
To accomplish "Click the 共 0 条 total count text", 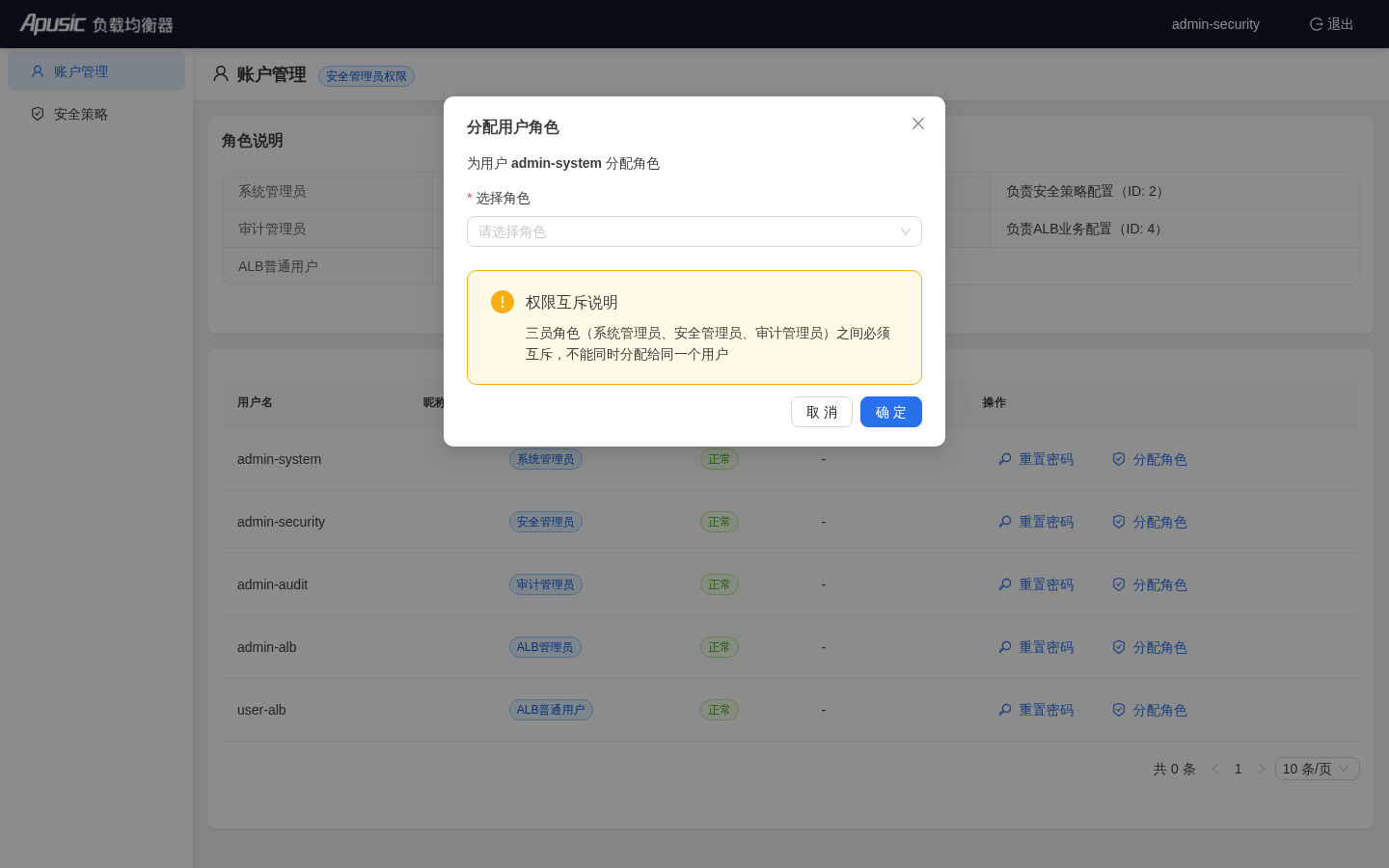I will pyautogui.click(x=1174, y=769).
